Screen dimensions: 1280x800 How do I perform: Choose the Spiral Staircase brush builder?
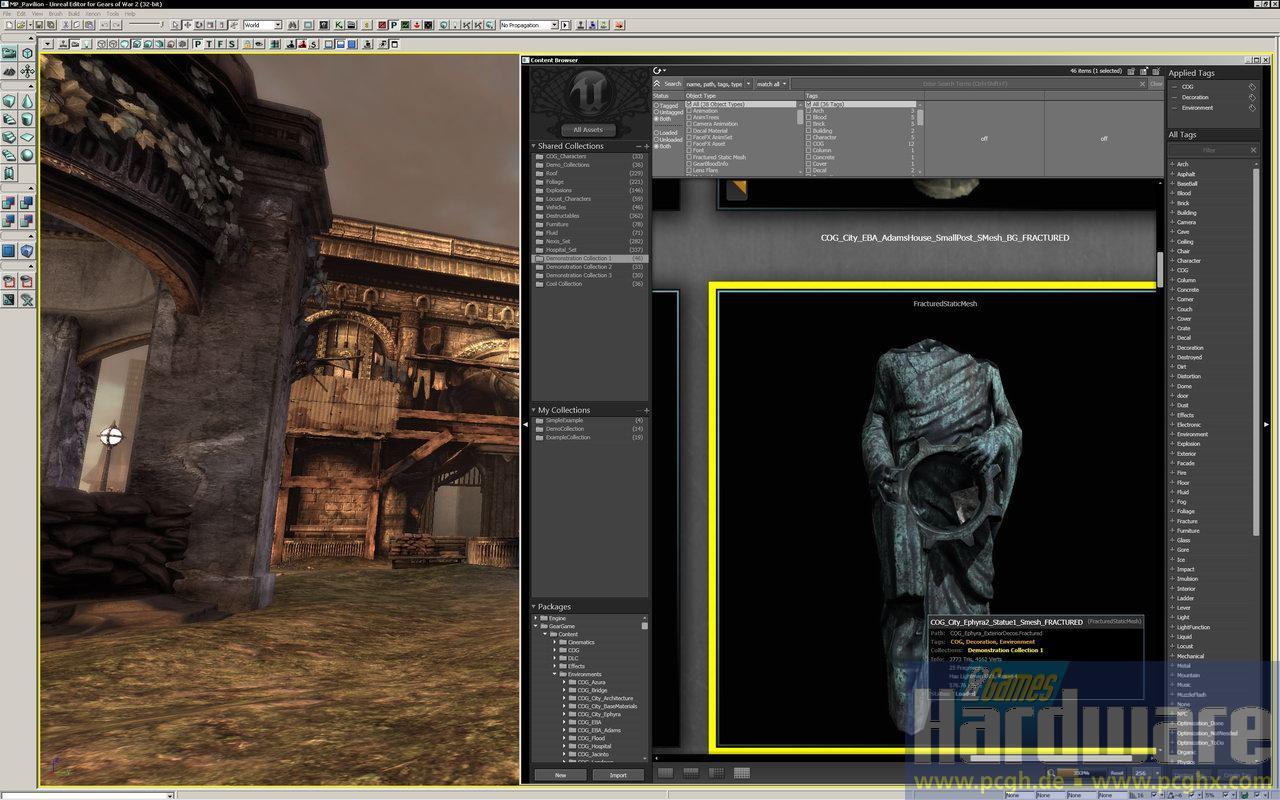(9, 155)
